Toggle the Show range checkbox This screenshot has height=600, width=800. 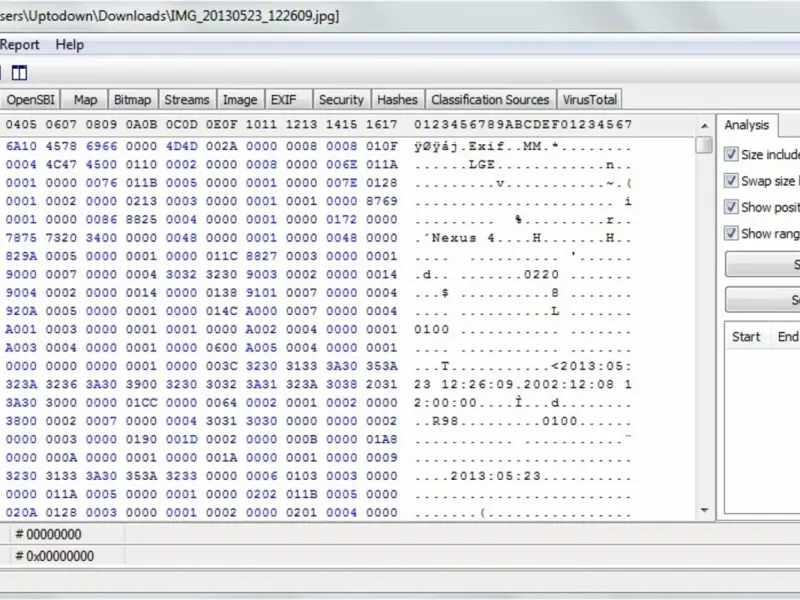pyautogui.click(x=731, y=233)
